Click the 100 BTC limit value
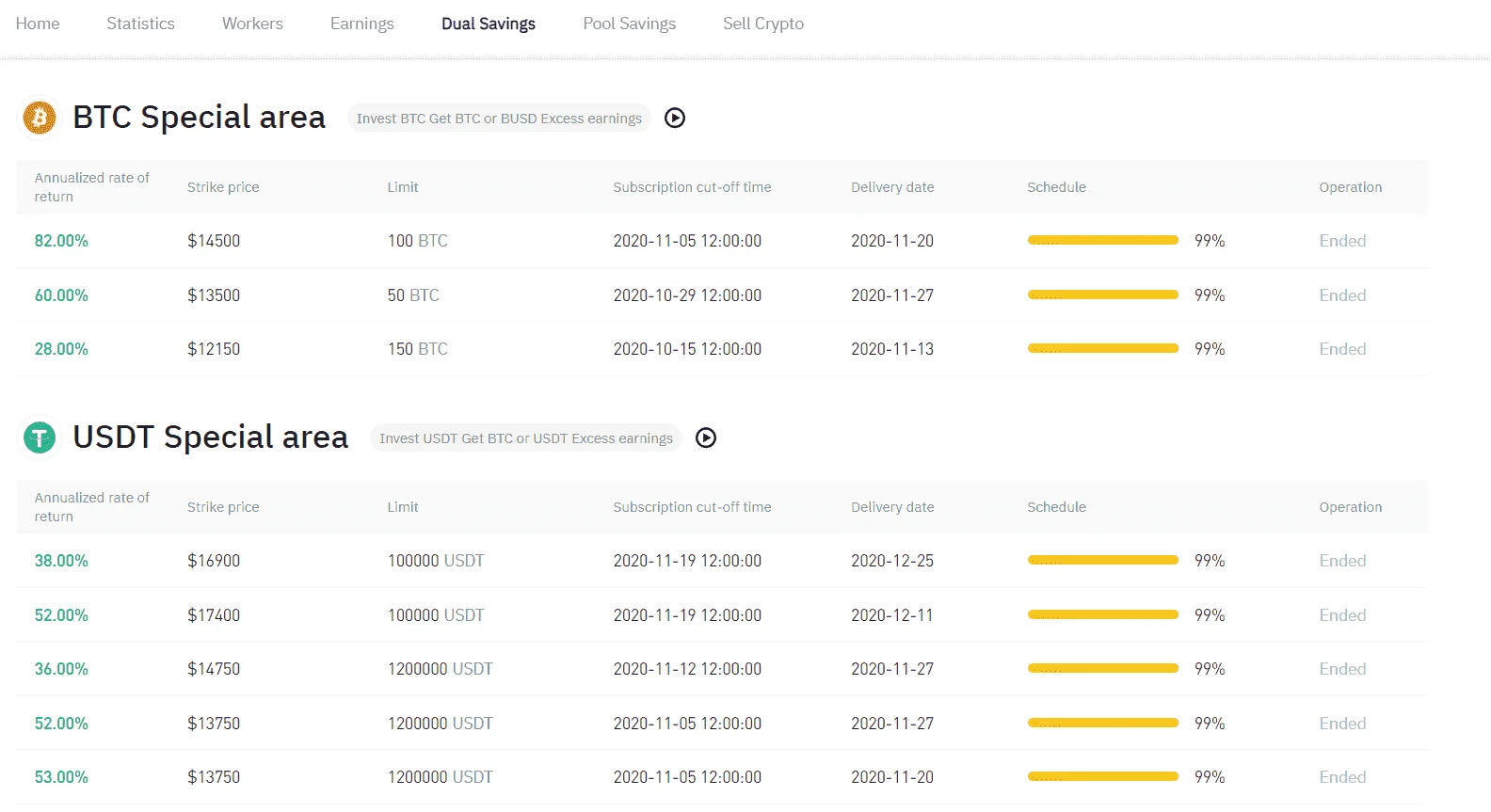 tap(417, 241)
